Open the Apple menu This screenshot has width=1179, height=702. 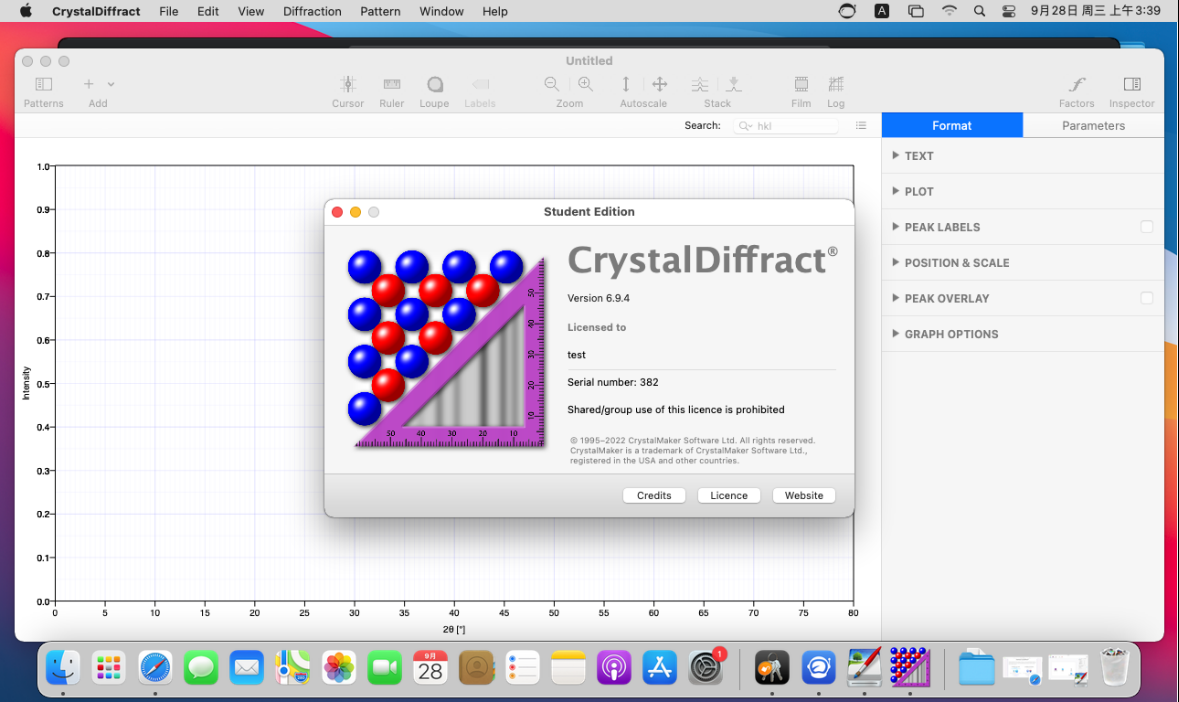[26, 11]
